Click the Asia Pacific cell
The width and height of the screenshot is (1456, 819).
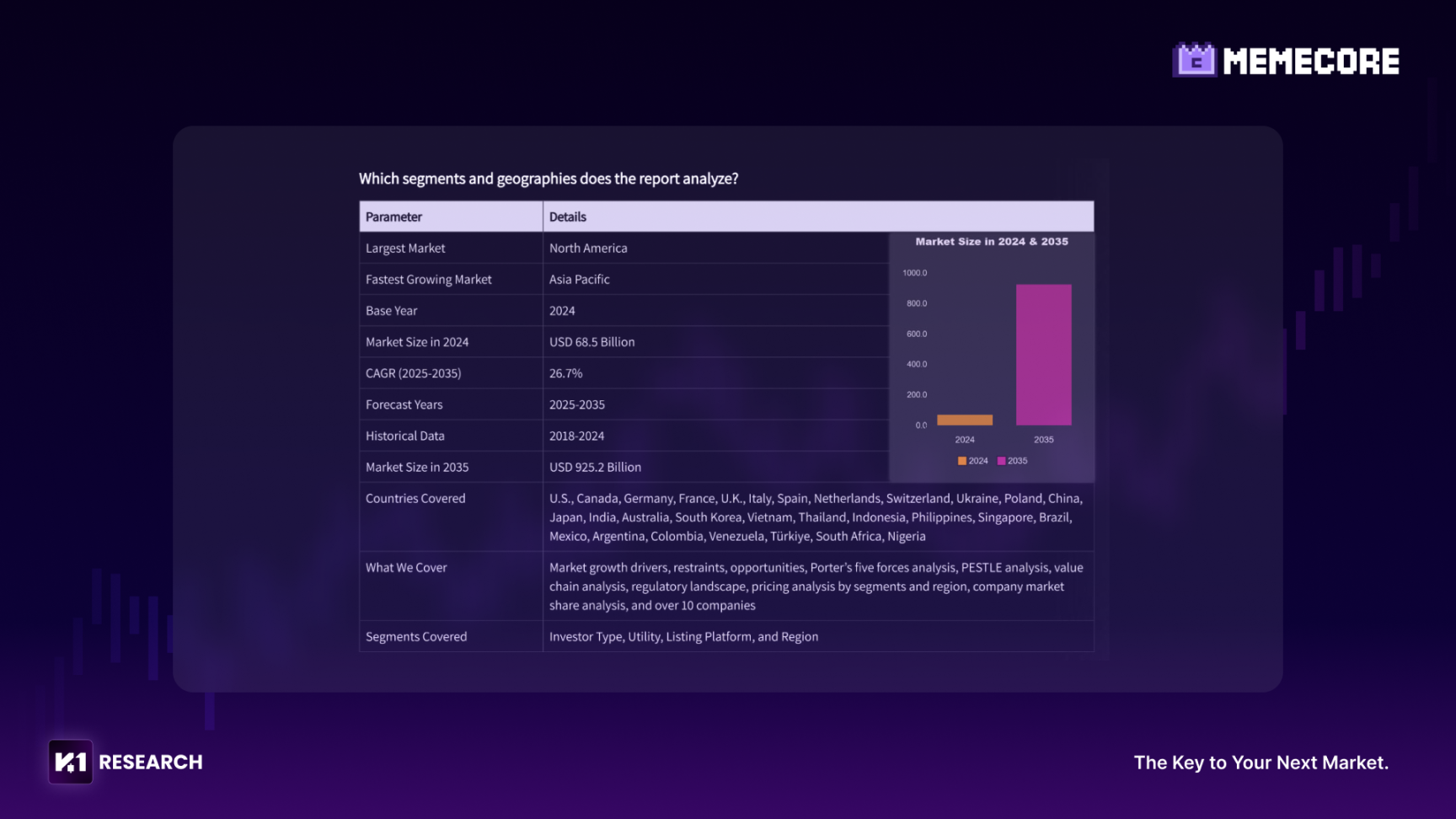tap(579, 279)
